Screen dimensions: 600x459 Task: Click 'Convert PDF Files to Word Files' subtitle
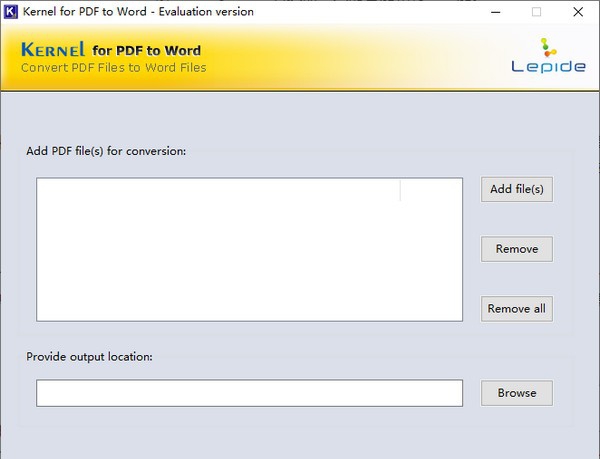(114, 68)
